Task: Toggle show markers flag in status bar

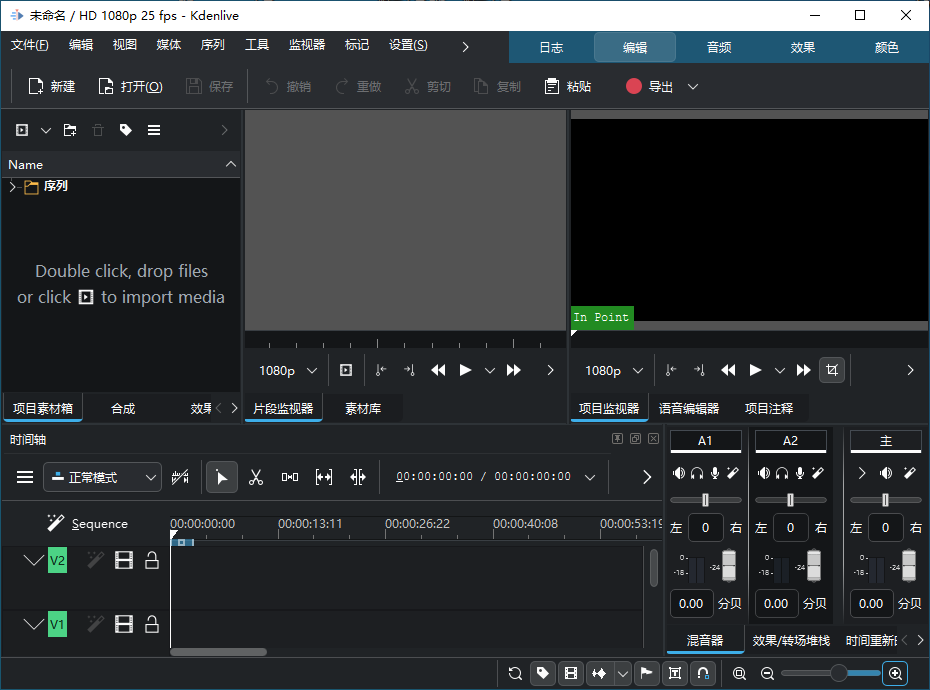Action: 646,673
